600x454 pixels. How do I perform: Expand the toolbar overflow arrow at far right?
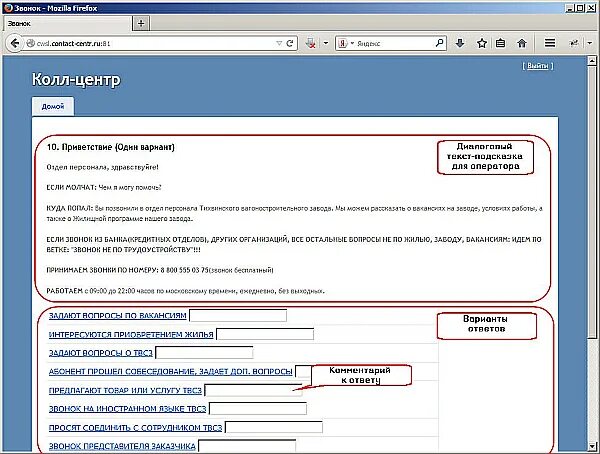(x=590, y=43)
